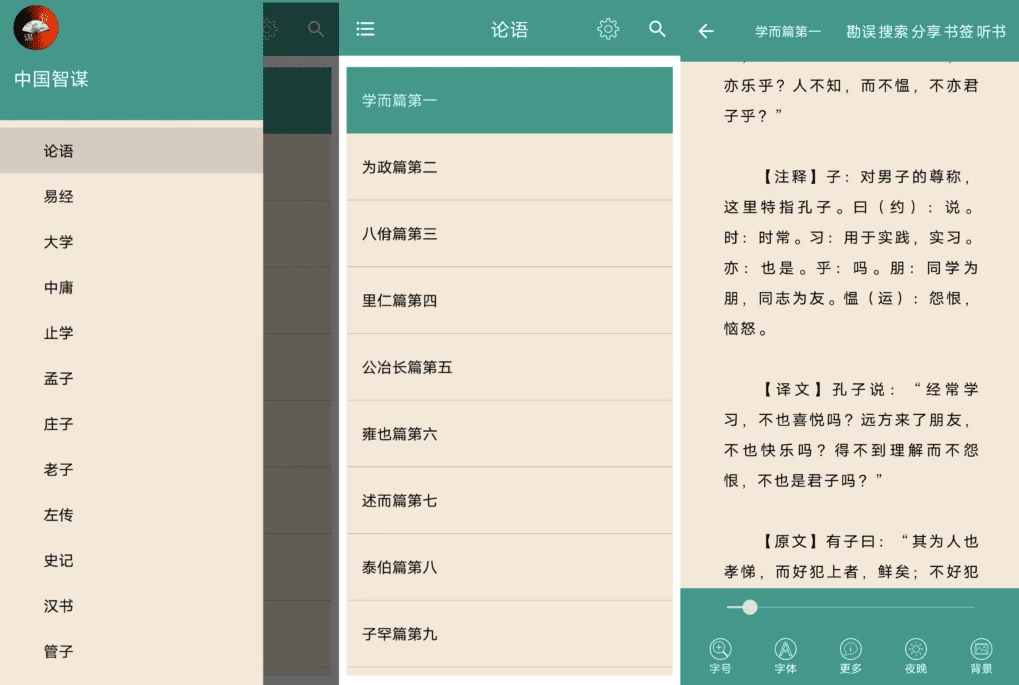The image size is (1019, 685).
Task: Click 书签 bookmark button
Action: pyautogui.click(x=959, y=31)
